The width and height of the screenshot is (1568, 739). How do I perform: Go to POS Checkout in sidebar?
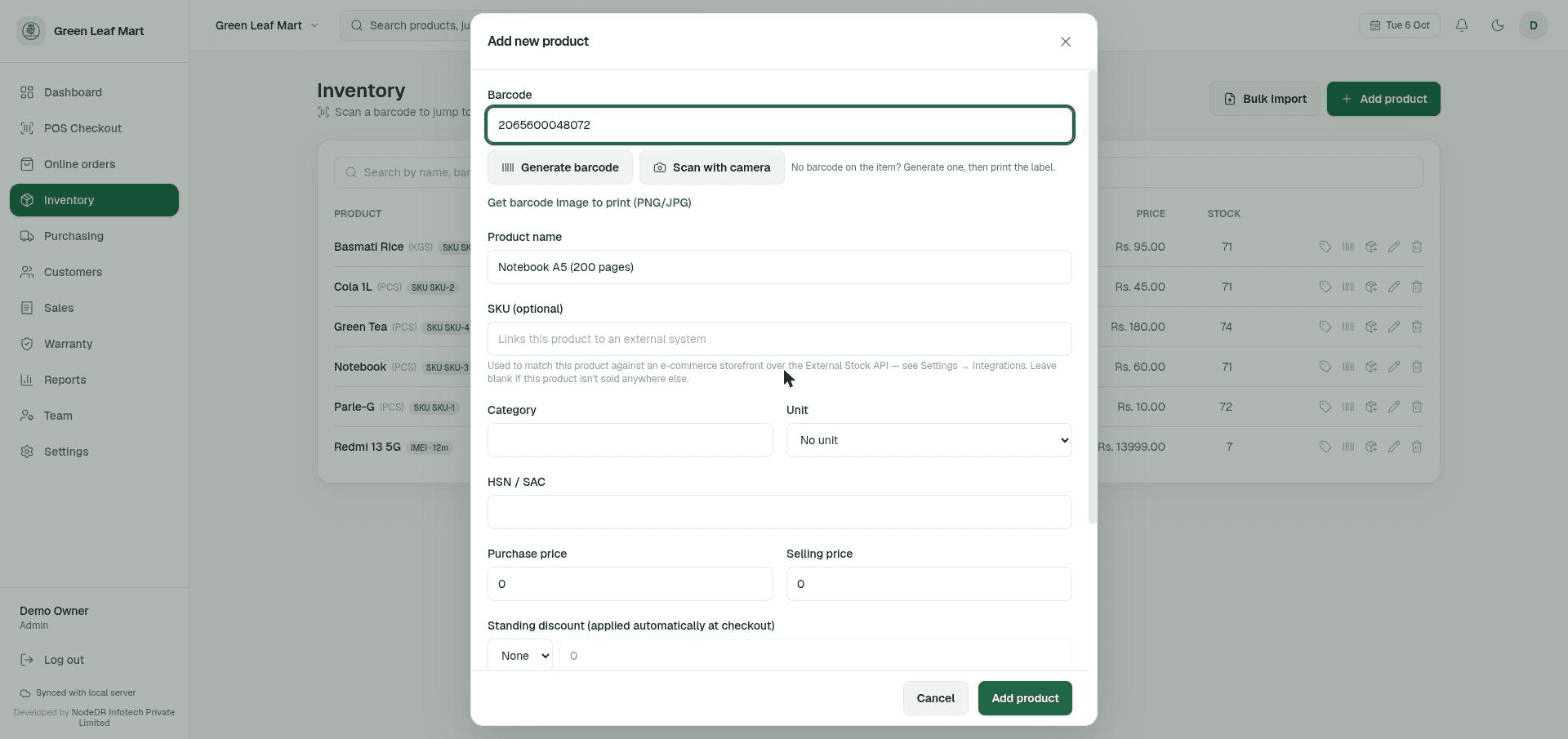[x=94, y=128]
